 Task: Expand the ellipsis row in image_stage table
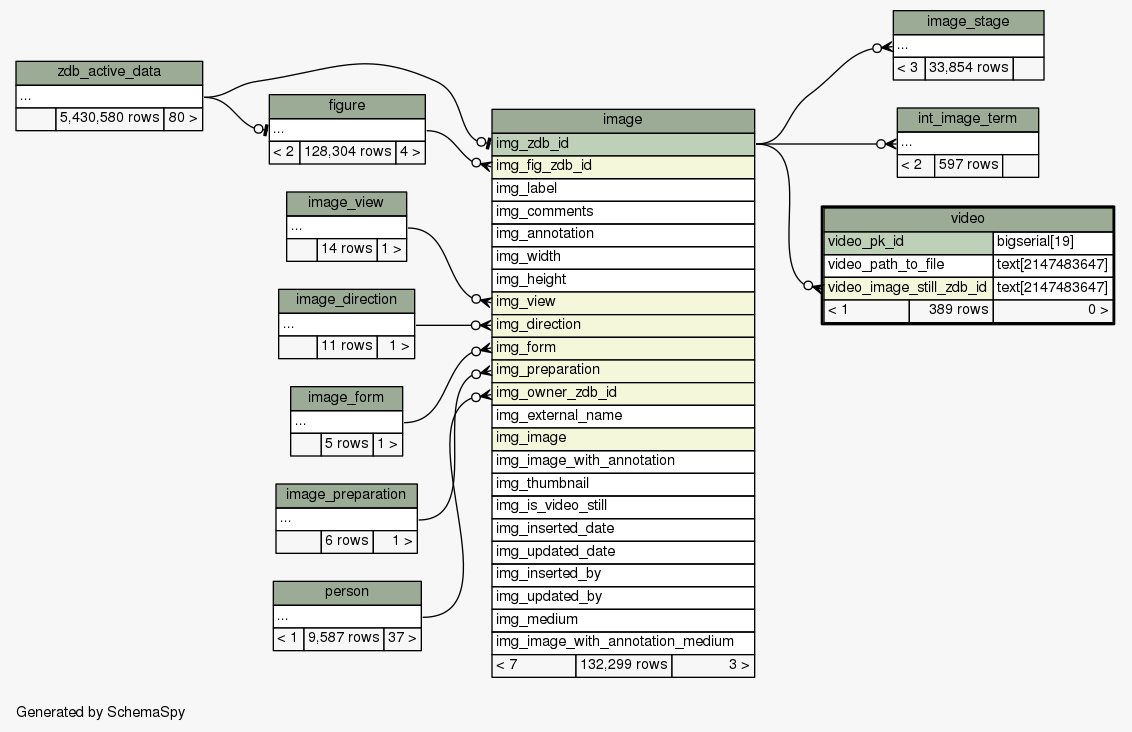[x=967, y=46]
